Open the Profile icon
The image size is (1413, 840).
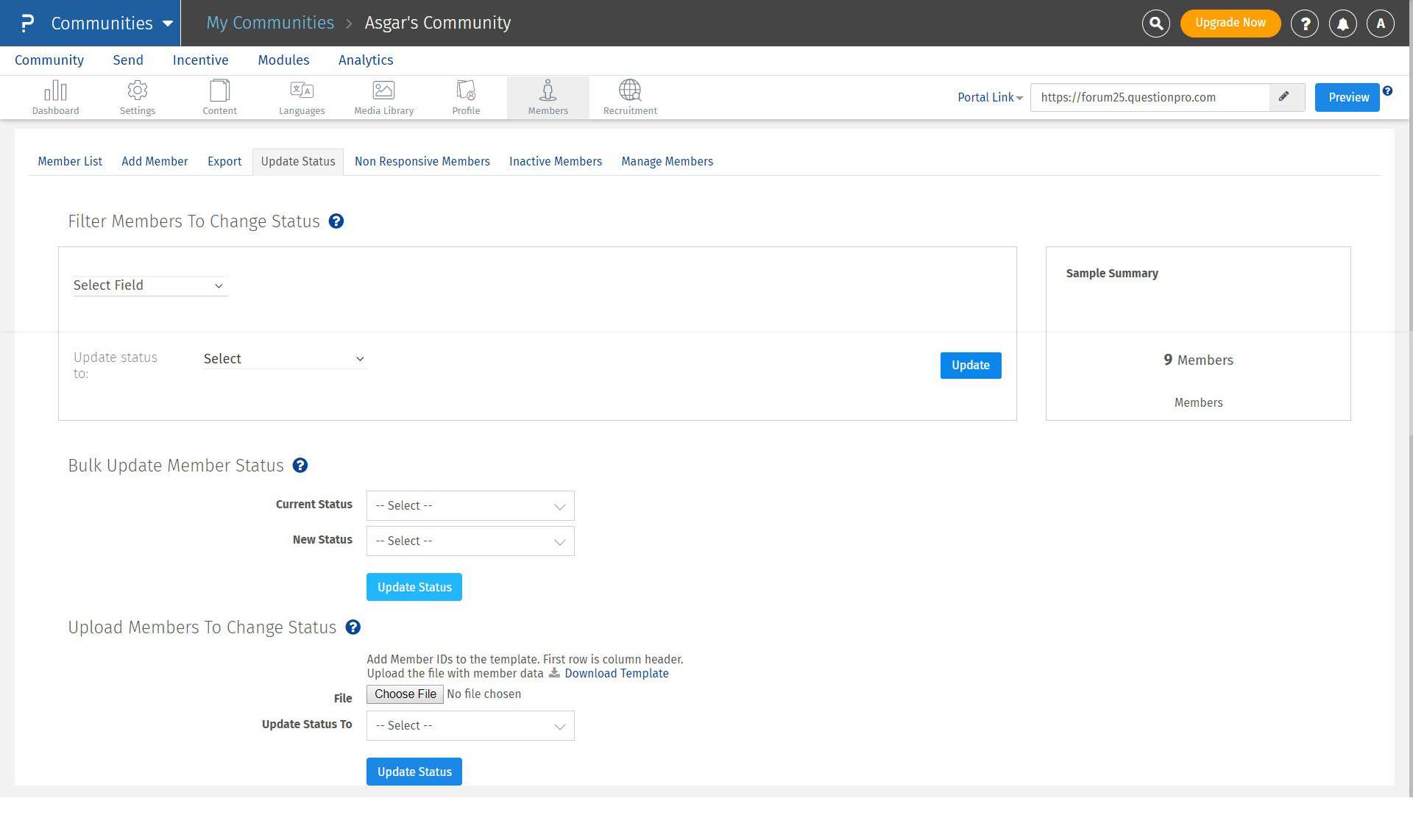pyautogui.click(x=466, y=97)
